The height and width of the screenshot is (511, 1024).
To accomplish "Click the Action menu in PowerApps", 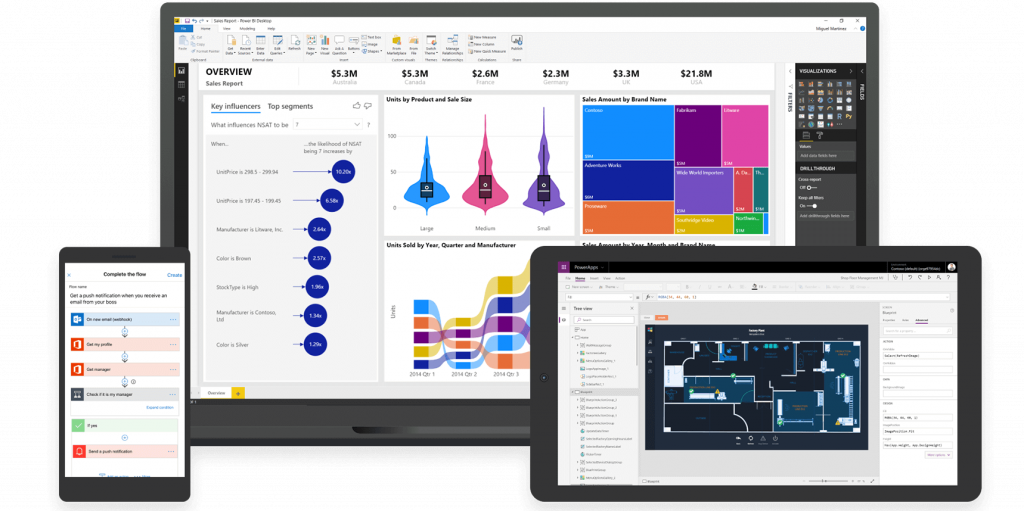I will (x=620, y=278).
